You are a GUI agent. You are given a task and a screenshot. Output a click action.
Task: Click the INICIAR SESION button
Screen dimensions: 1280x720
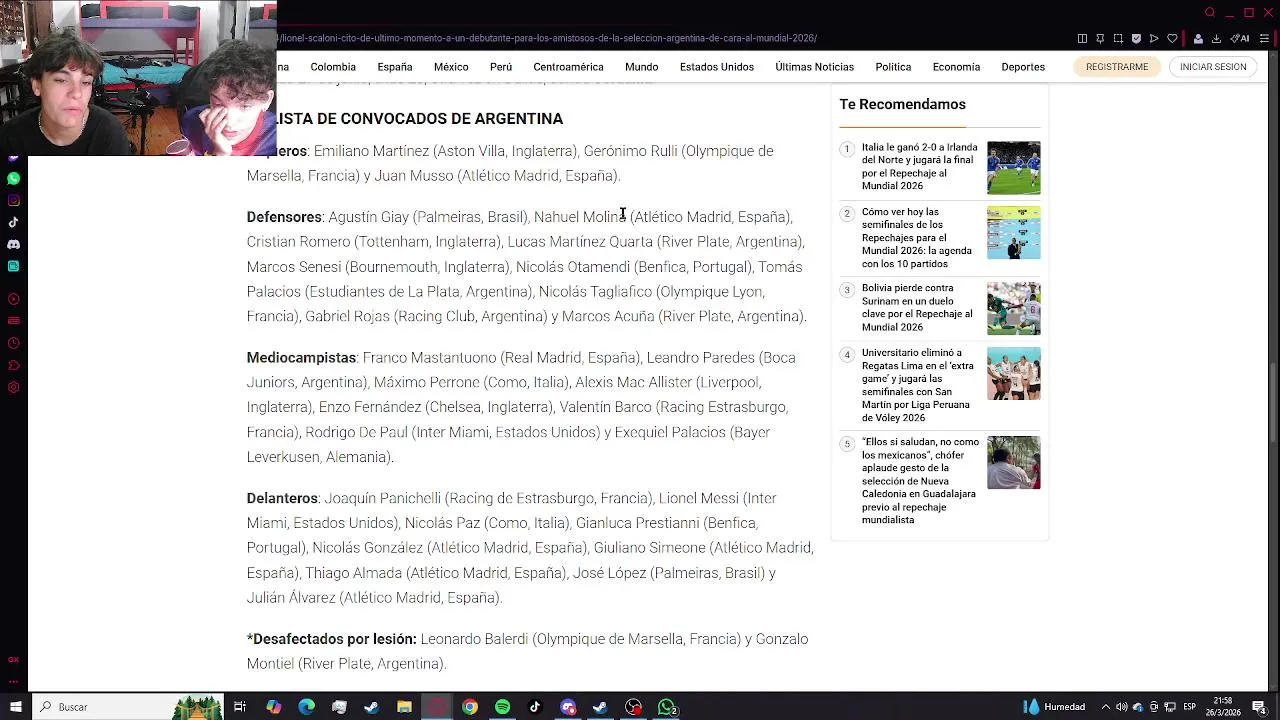(1213, 67)
